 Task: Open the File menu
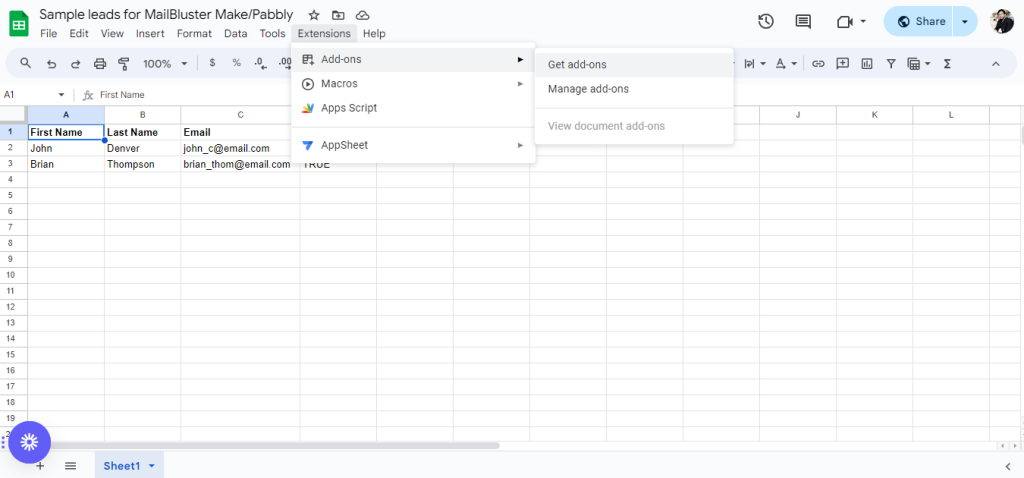48,33
